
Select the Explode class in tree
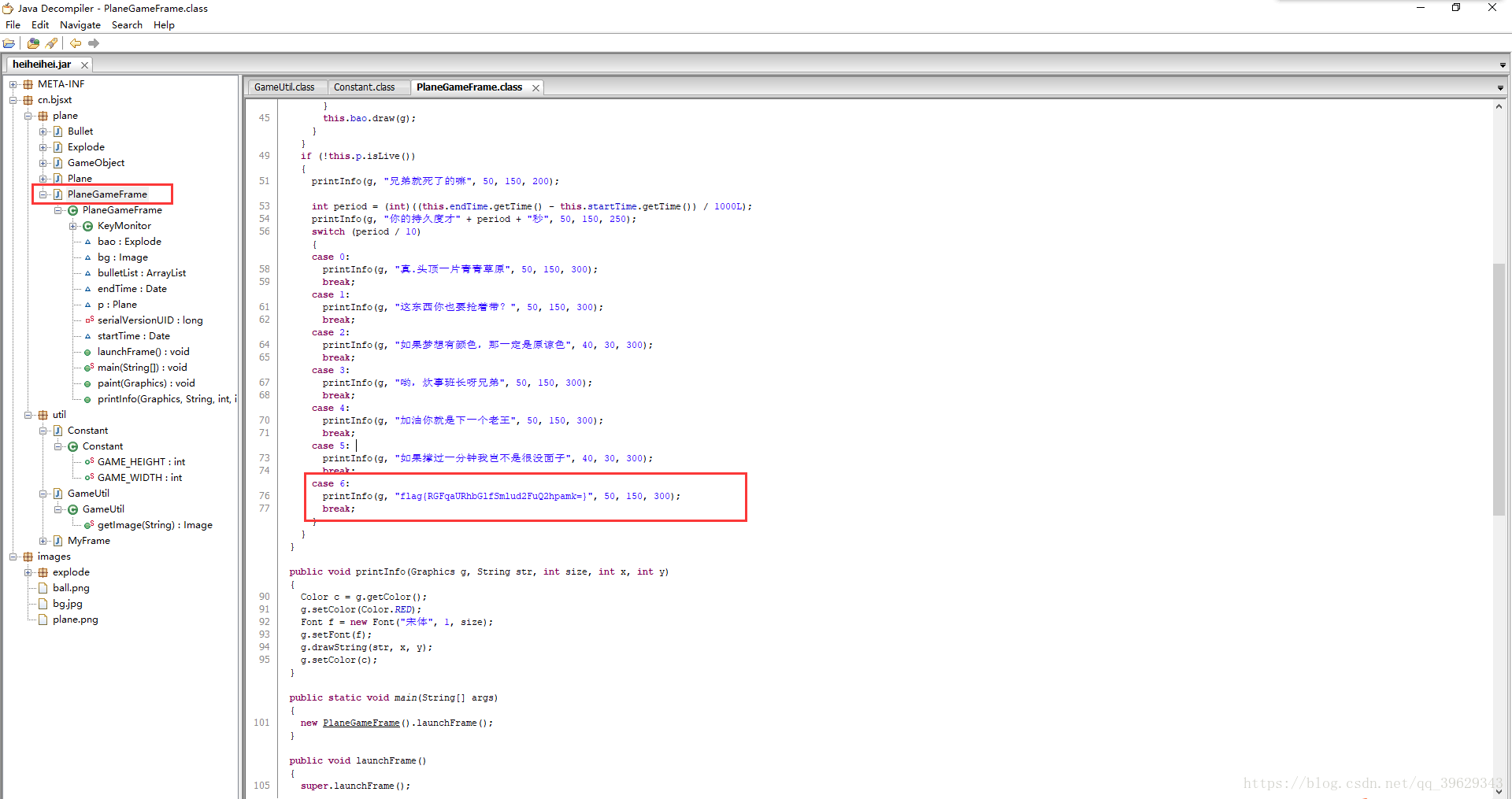(86, 147)
